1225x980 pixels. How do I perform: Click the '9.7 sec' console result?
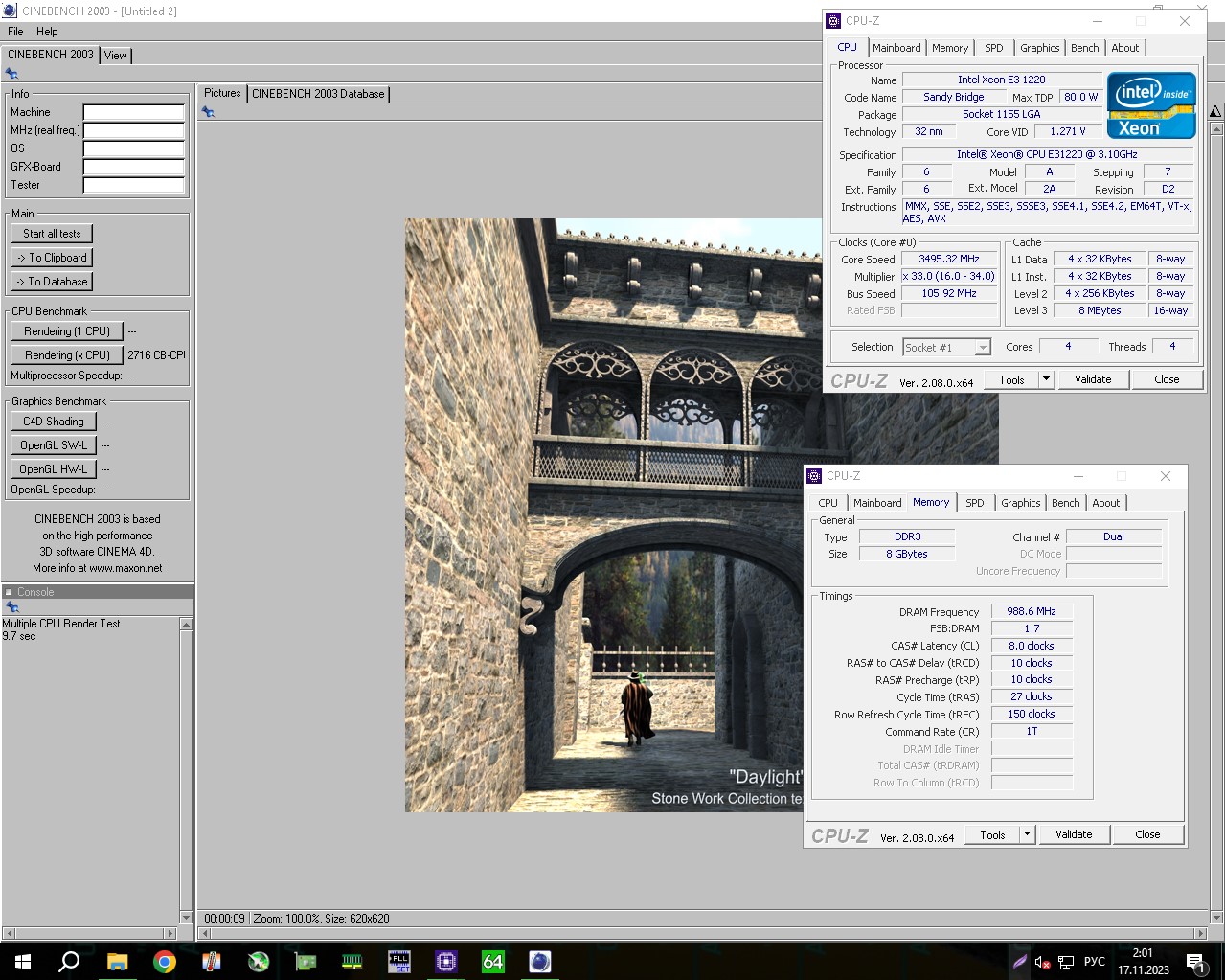point(19,636)
